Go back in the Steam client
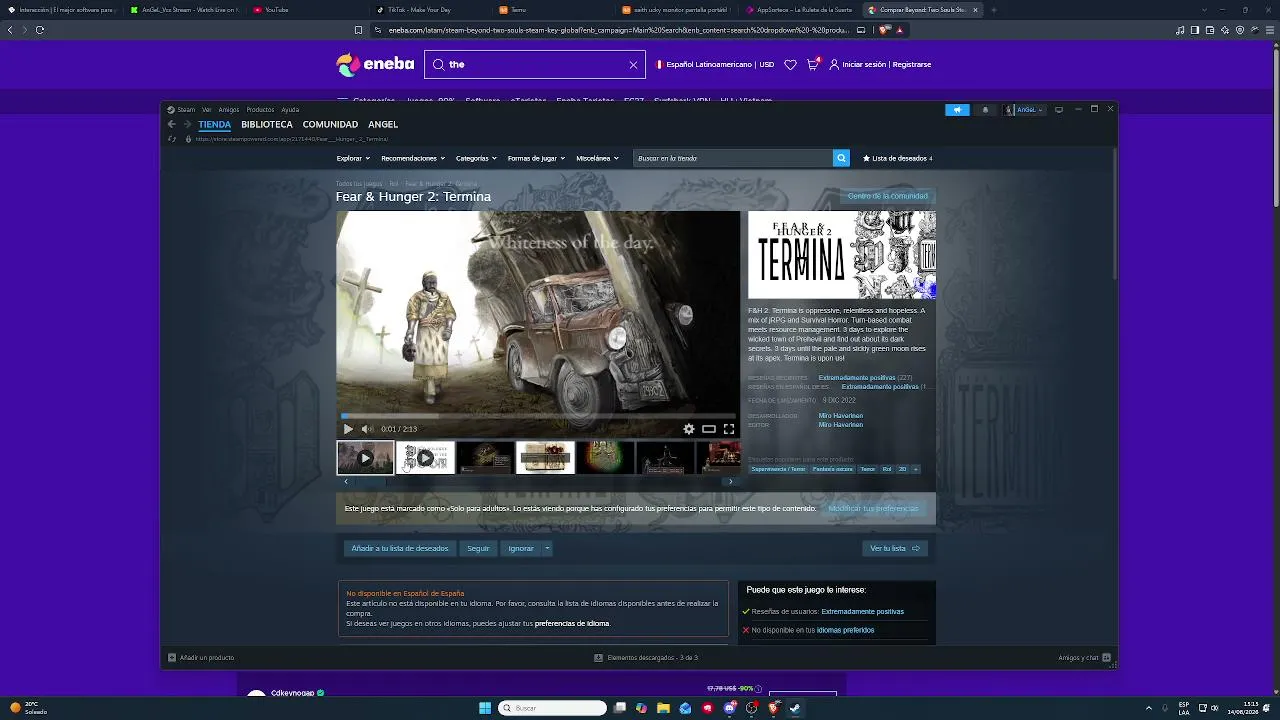This screenshot has width=1280, height=720. [172, 125]
